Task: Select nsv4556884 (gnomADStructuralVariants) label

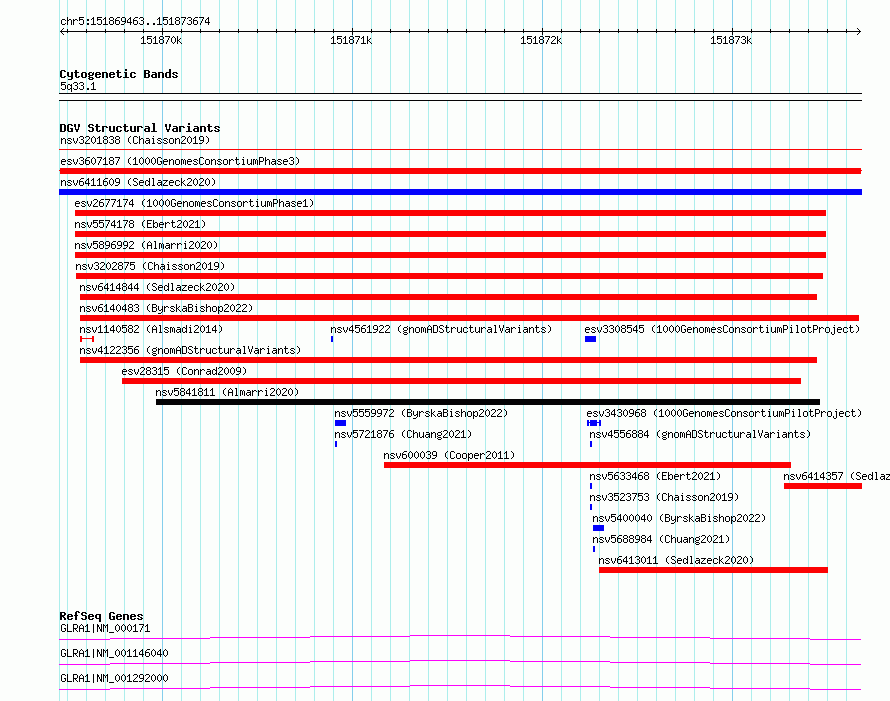Action: coord(700,434)
